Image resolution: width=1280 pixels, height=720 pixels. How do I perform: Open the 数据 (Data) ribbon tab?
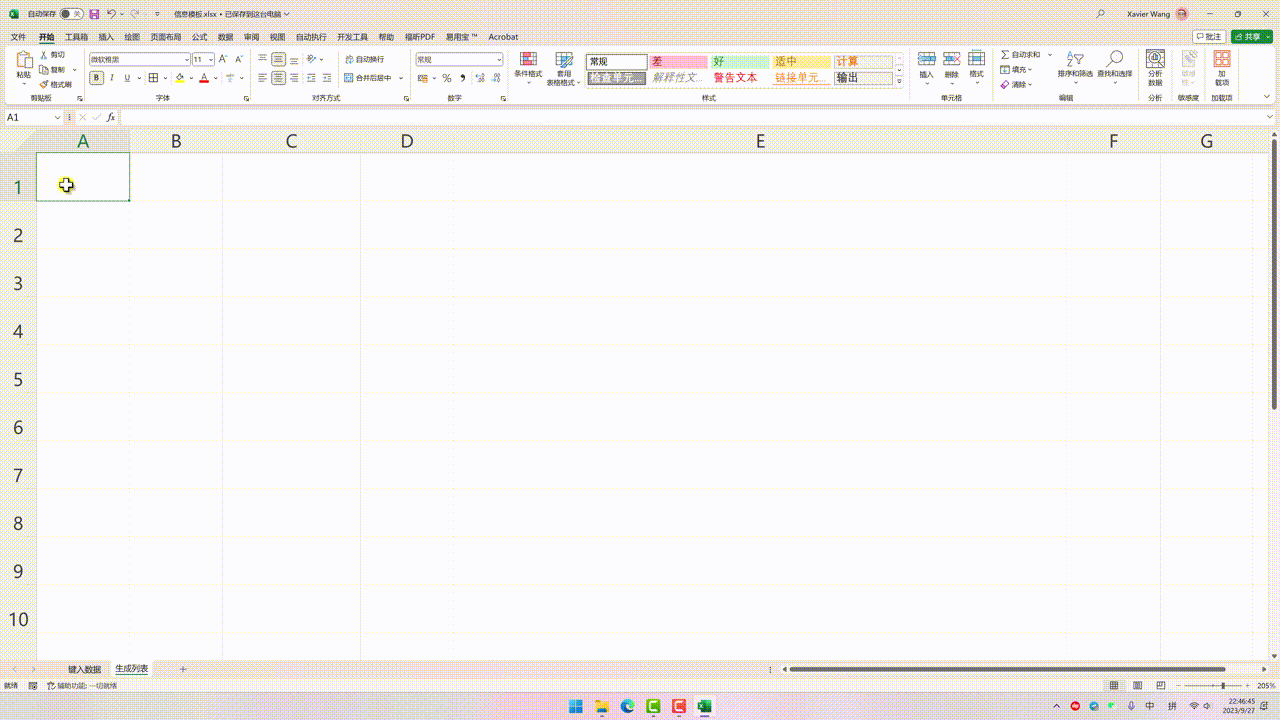(x=226, y=37)
